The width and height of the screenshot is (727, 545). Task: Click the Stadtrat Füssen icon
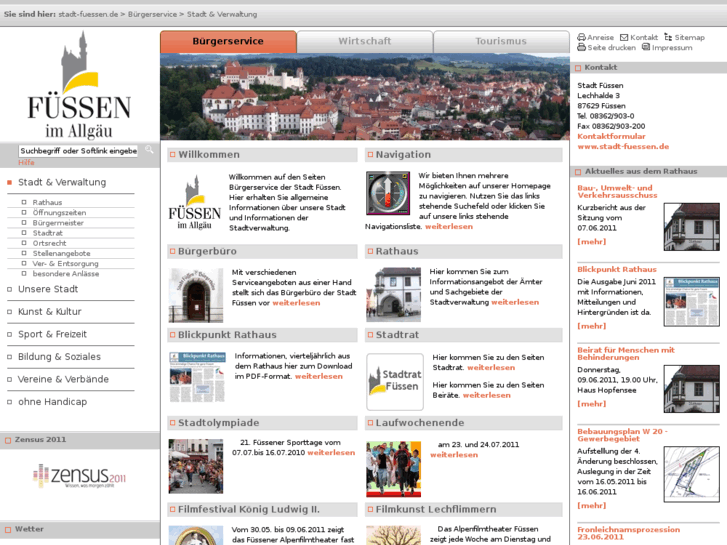point(394,381)
